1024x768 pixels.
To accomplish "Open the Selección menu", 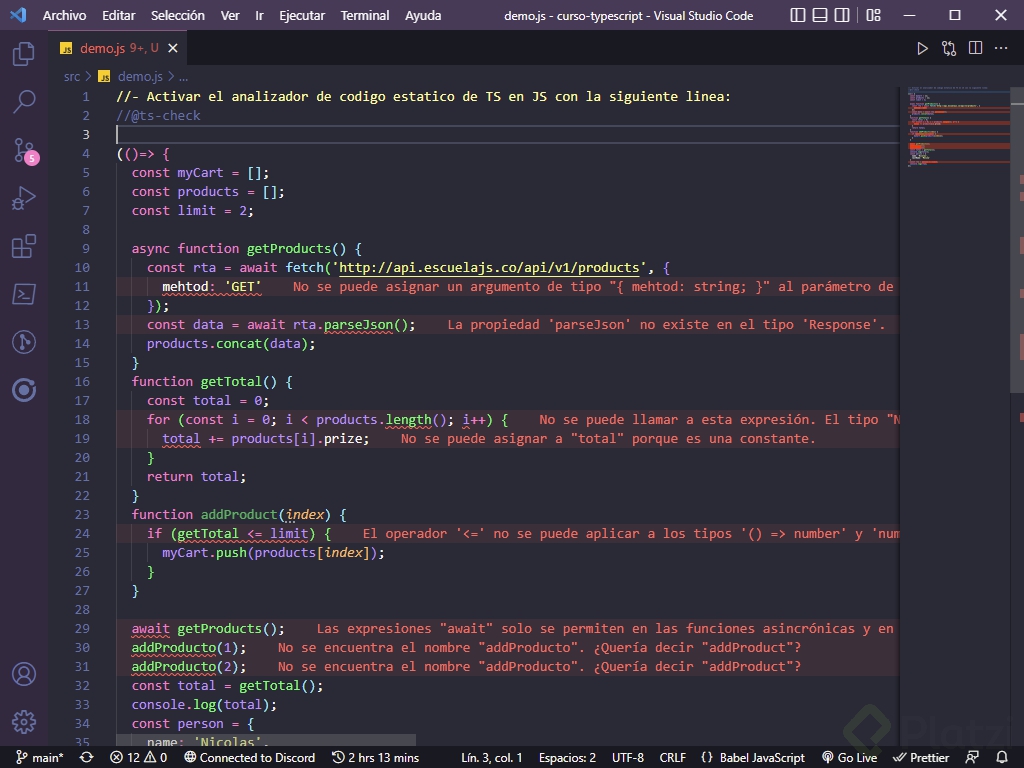I will 178,16.
